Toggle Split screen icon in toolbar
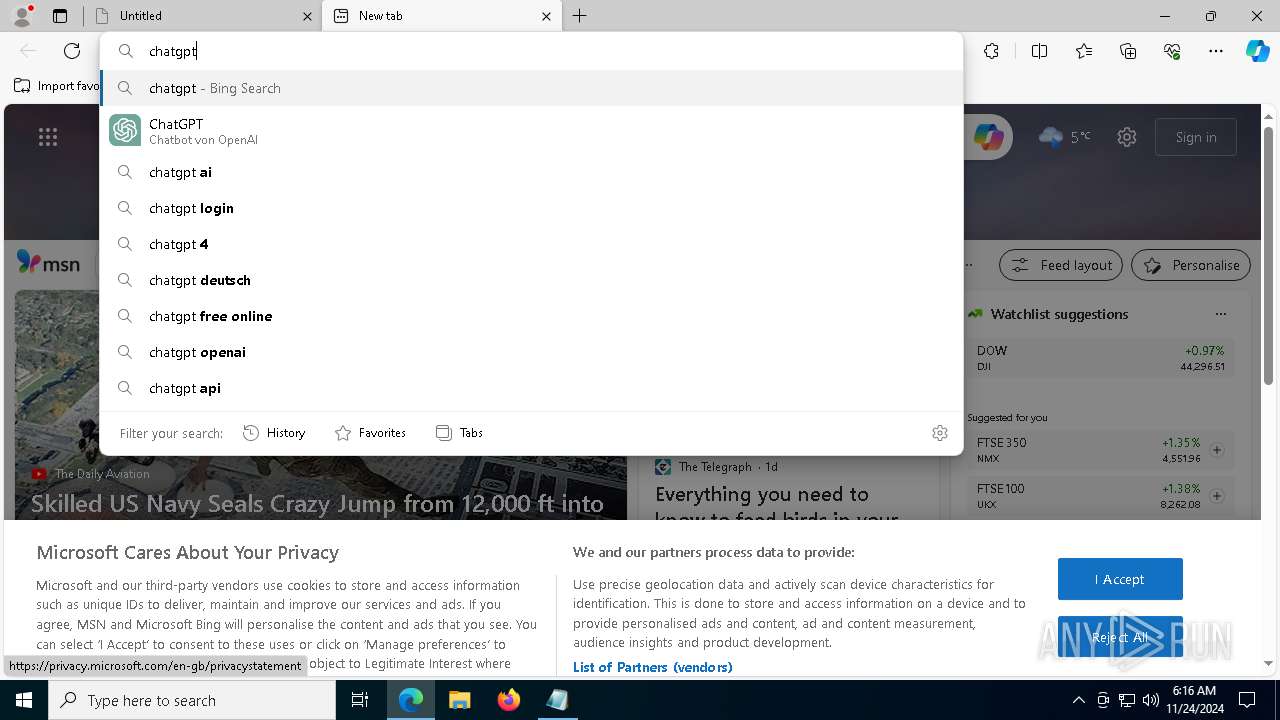The width and height of the screenshot is (1280, 720). click(x=1039, y=51)
